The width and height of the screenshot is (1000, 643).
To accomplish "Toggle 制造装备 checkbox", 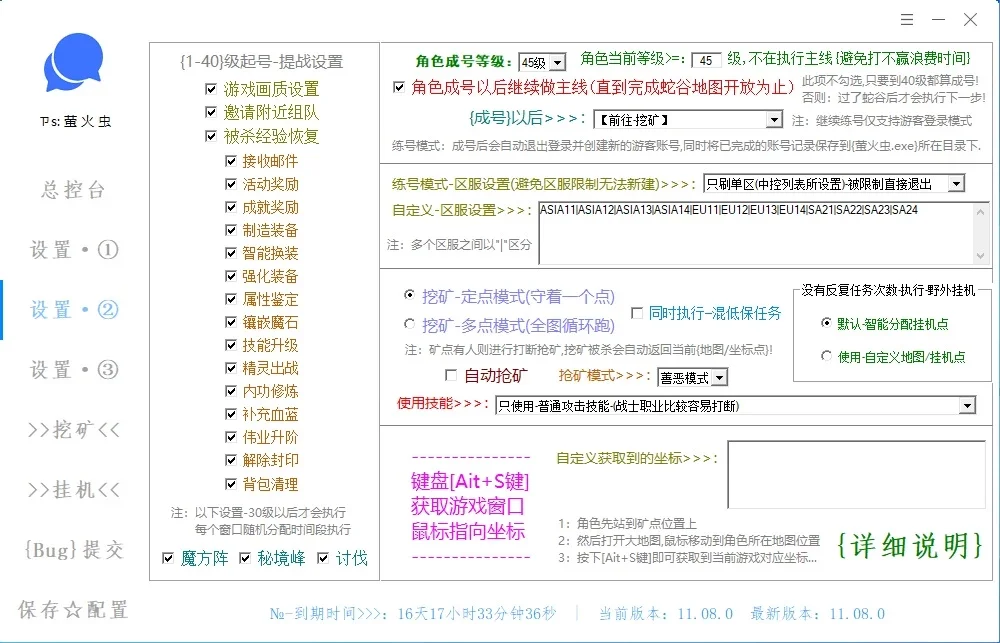I will [231, 230].
